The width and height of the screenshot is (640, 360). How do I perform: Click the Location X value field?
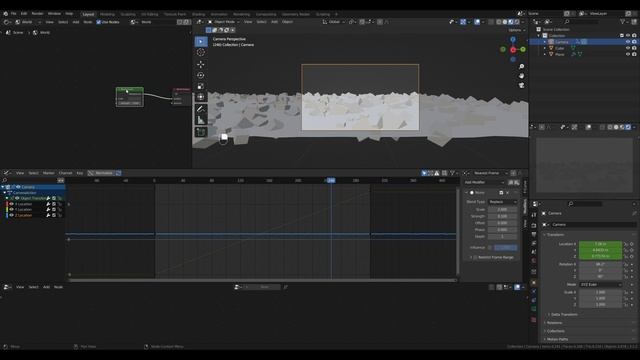point(600,244)
